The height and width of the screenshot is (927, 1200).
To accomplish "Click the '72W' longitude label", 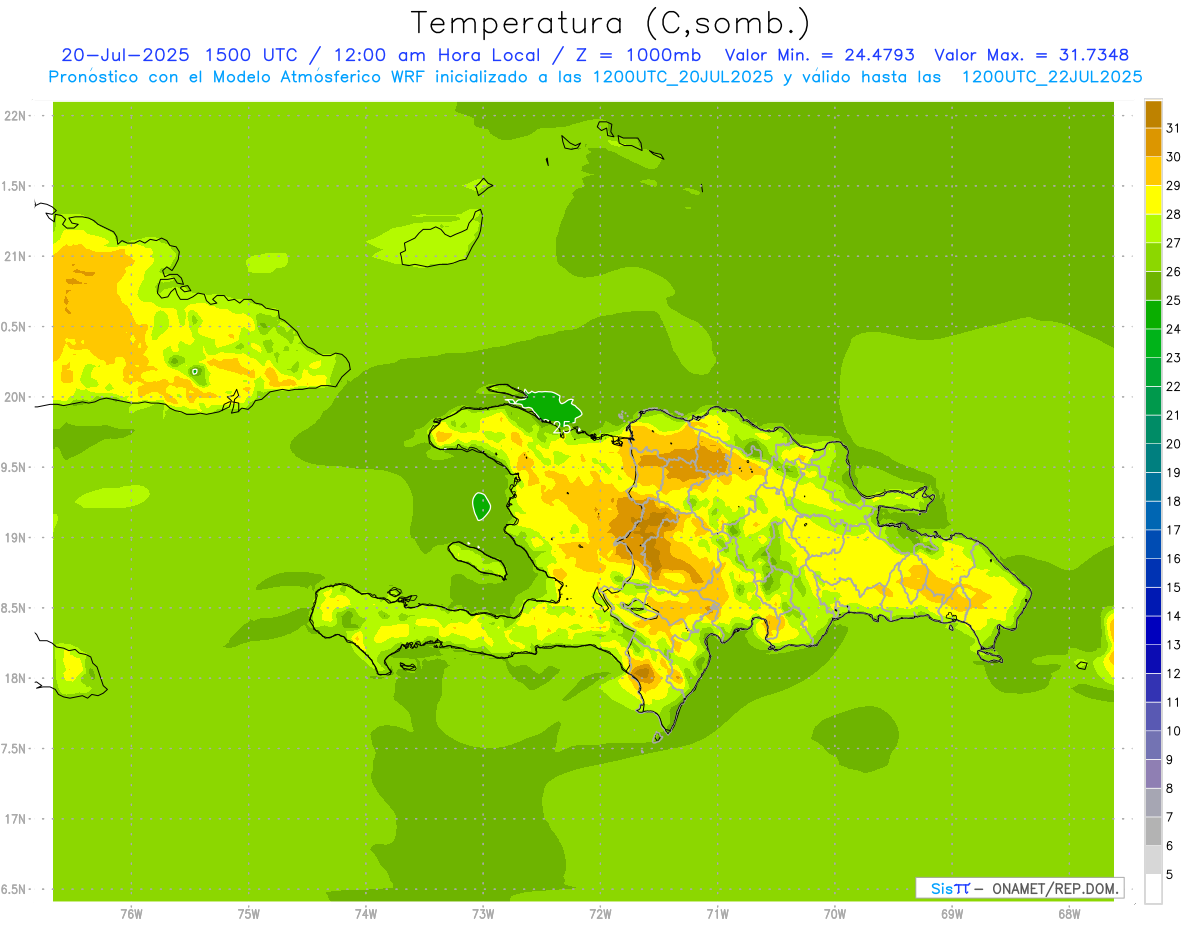I will coord(600,914).
